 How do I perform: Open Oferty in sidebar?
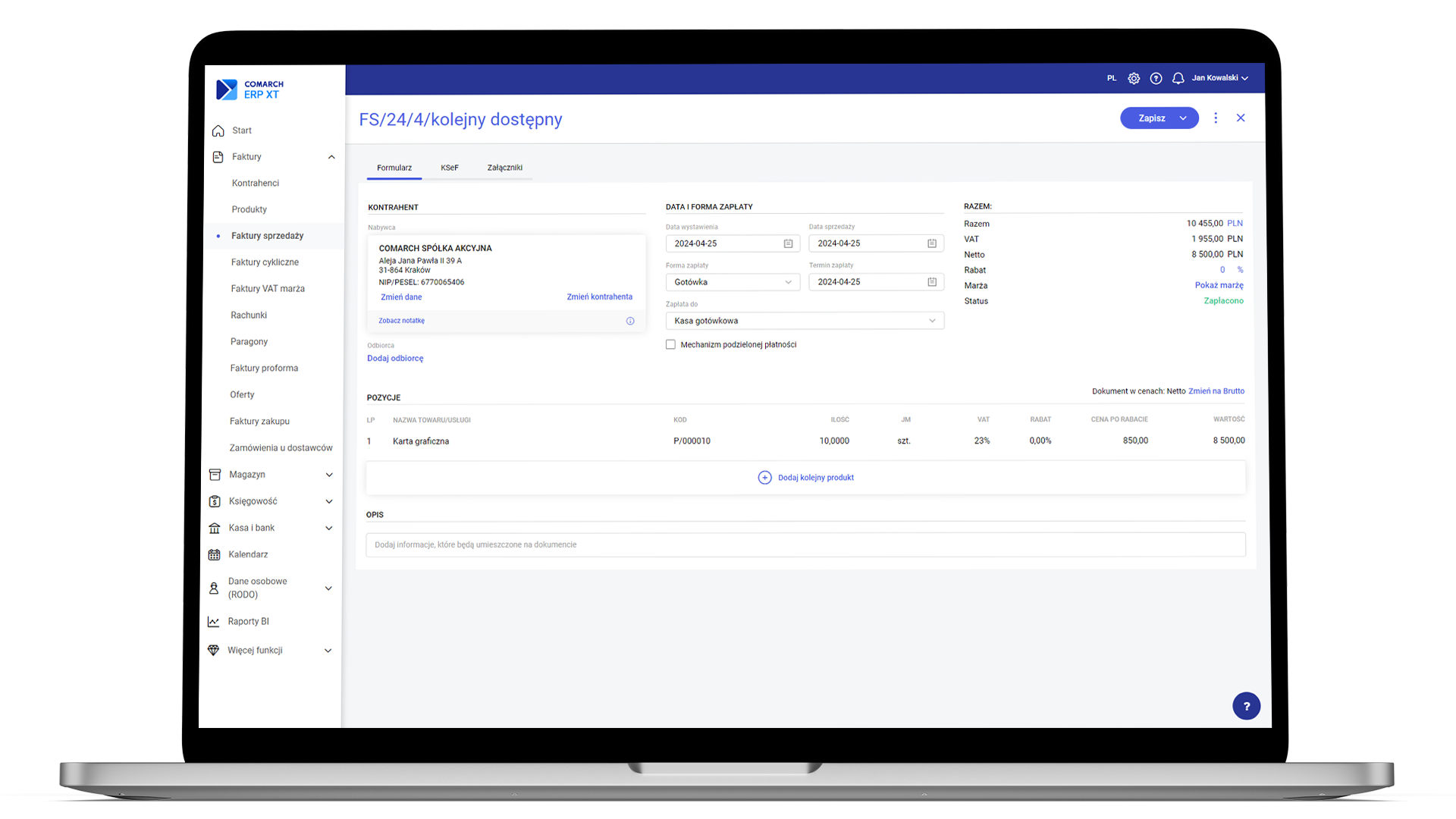[242, 395]
